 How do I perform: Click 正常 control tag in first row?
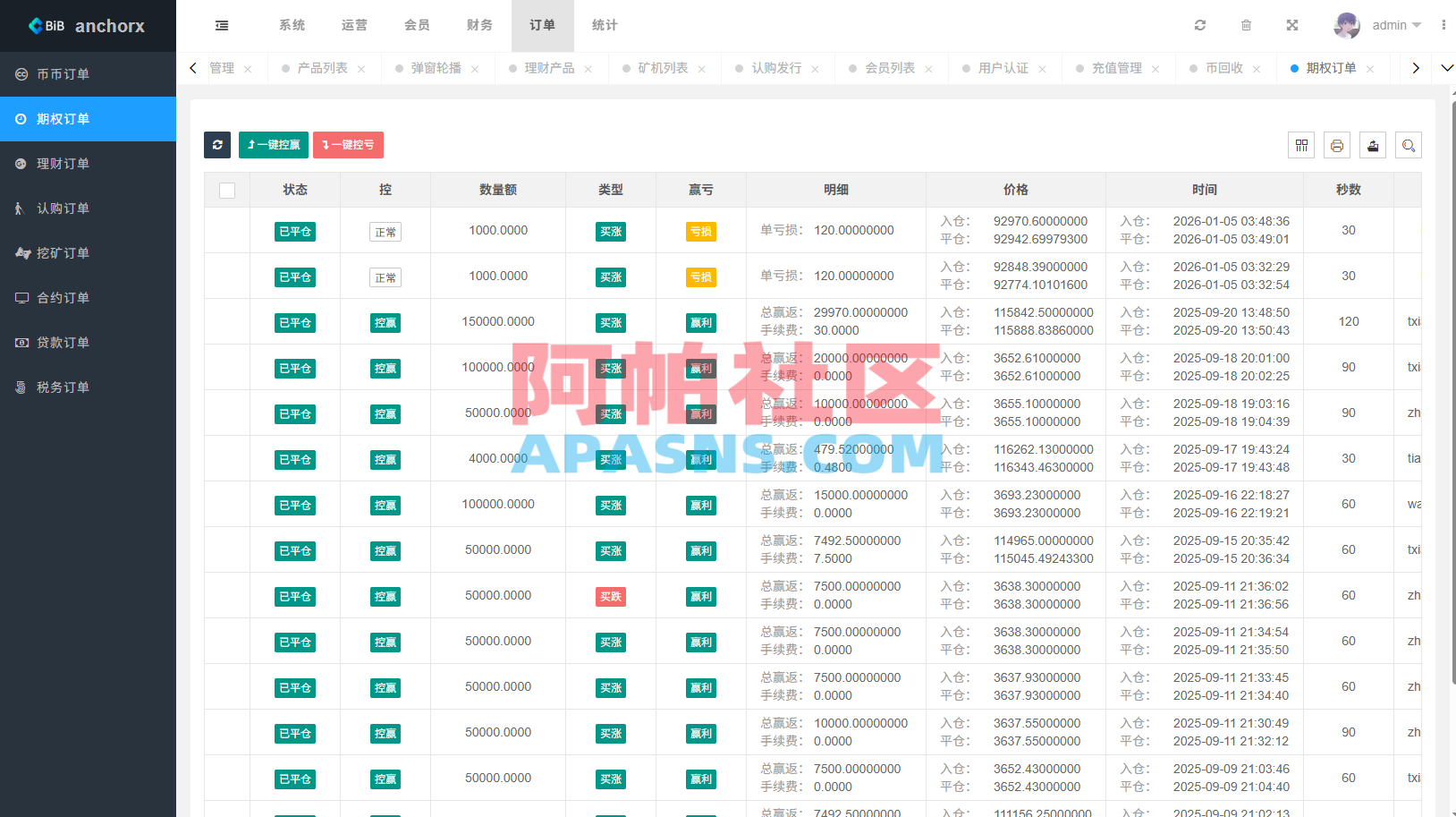(x=385, y=232)
